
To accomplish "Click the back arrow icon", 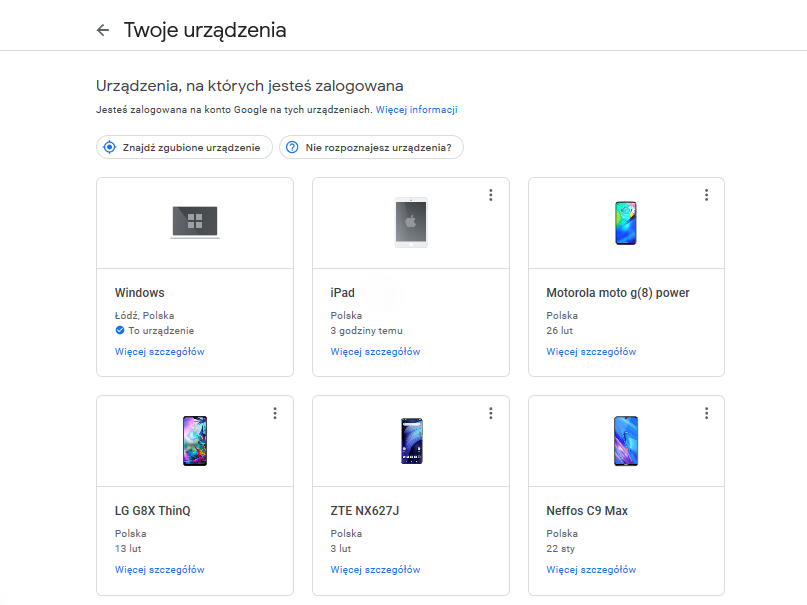I will pyautogui.click(x=102, y=30).
